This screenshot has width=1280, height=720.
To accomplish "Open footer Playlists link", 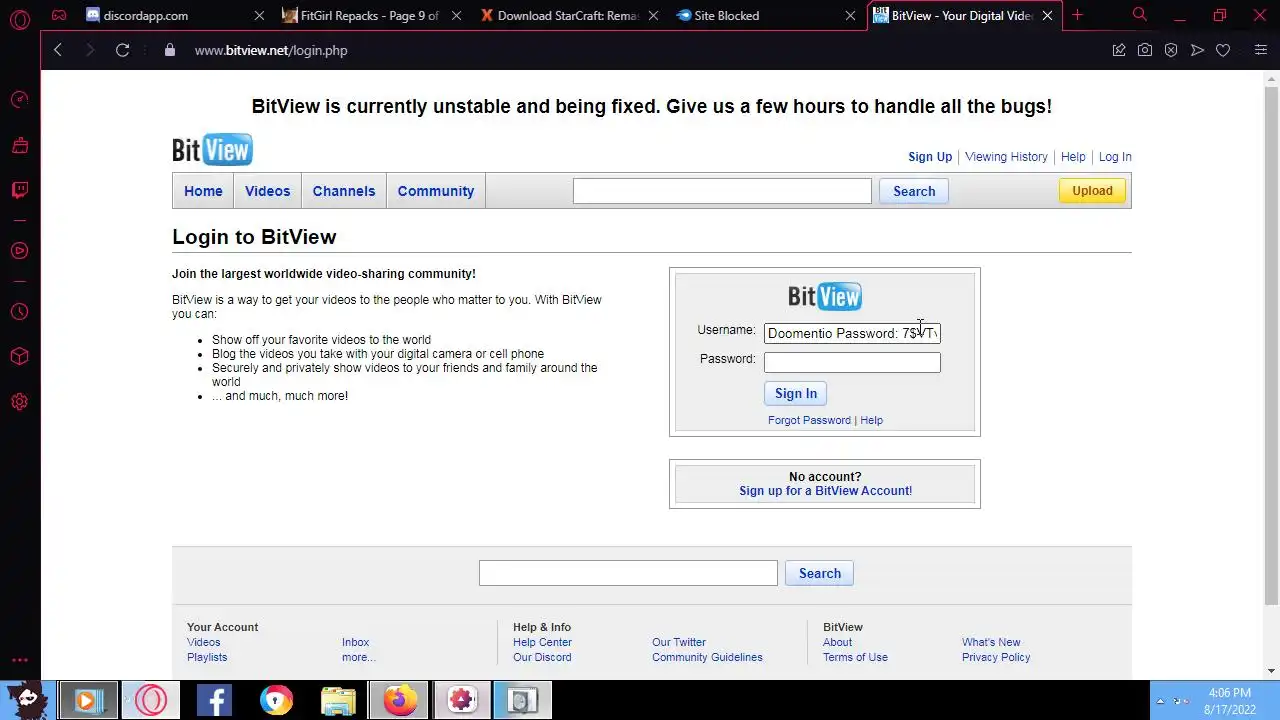I will pos(207,657).
